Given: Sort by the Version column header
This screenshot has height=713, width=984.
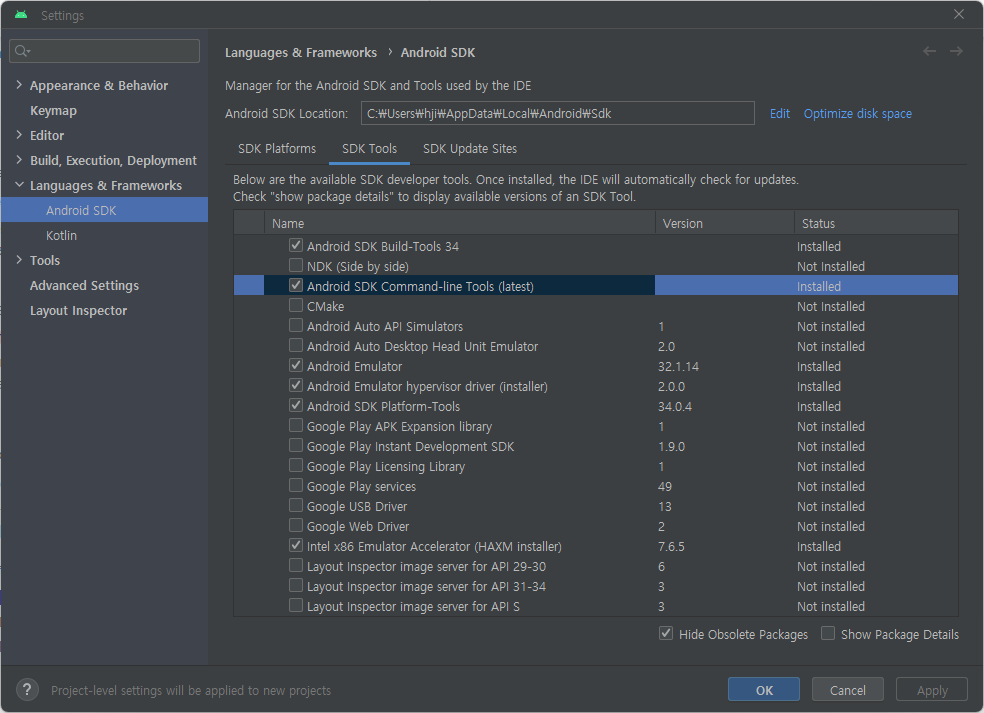Looking at the screenshot, I should pyautogui.click(x=725, y=223).
